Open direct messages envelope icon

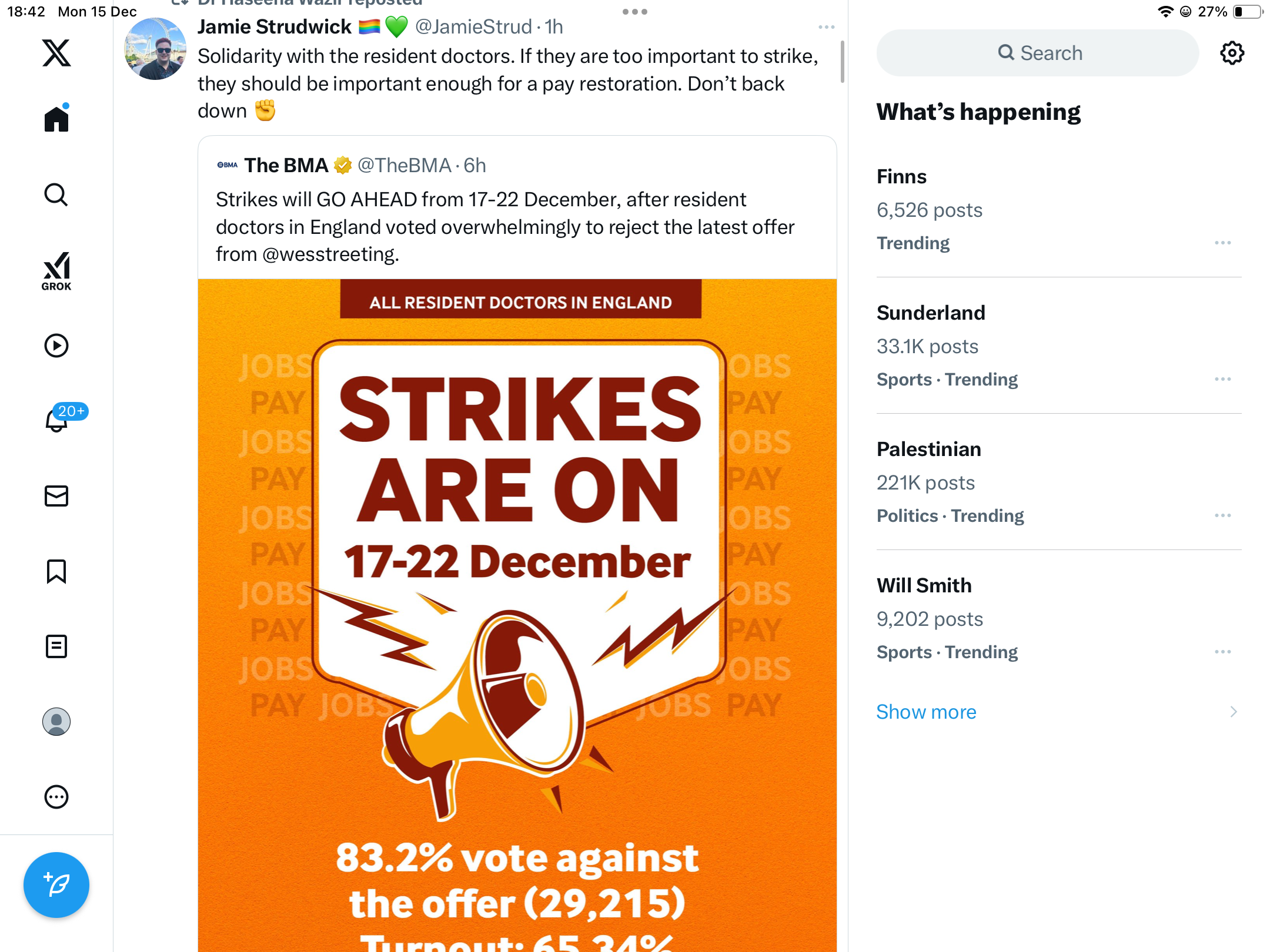56,496
